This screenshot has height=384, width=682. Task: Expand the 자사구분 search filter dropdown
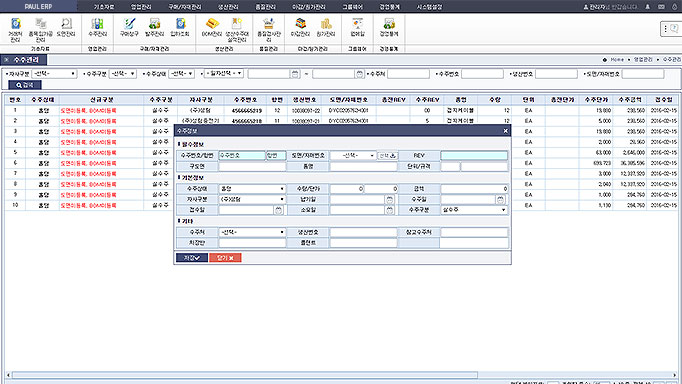click(x=55, y=74)
